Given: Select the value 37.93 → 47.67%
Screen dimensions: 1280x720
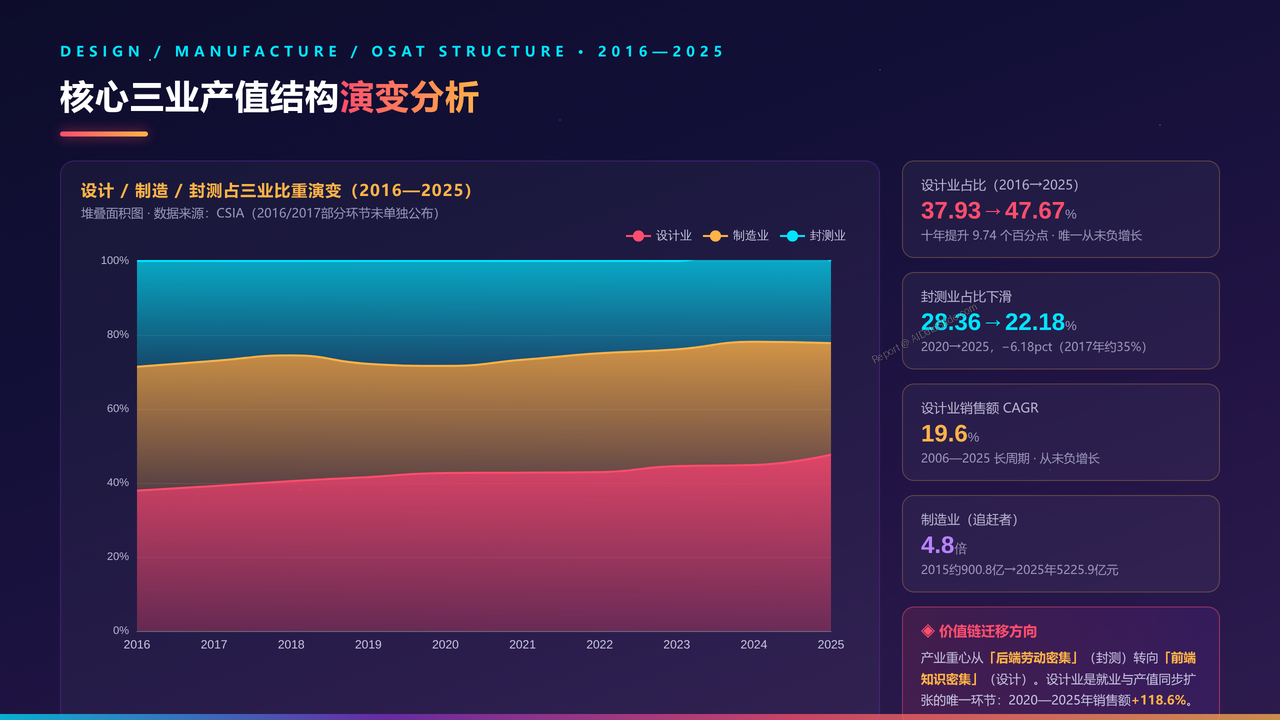Looking at the screenshot, I should tap(999, 211).
